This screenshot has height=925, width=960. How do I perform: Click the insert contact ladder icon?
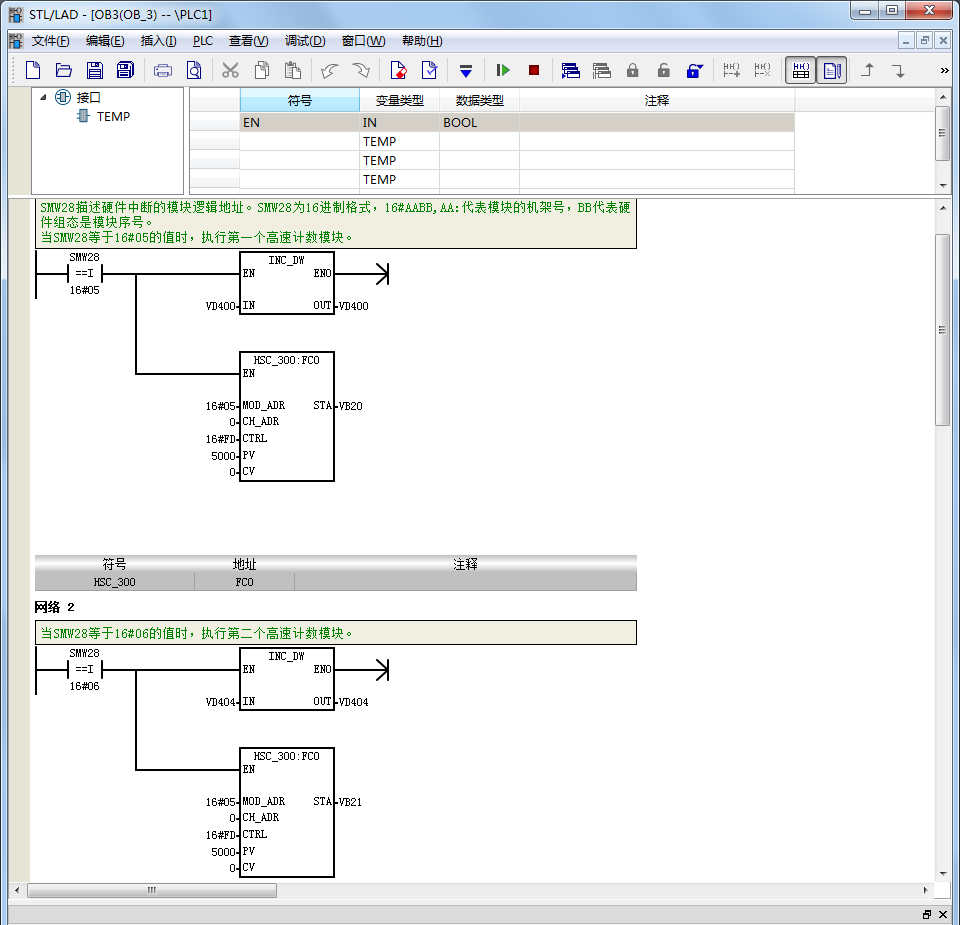(x=732, y=70)
